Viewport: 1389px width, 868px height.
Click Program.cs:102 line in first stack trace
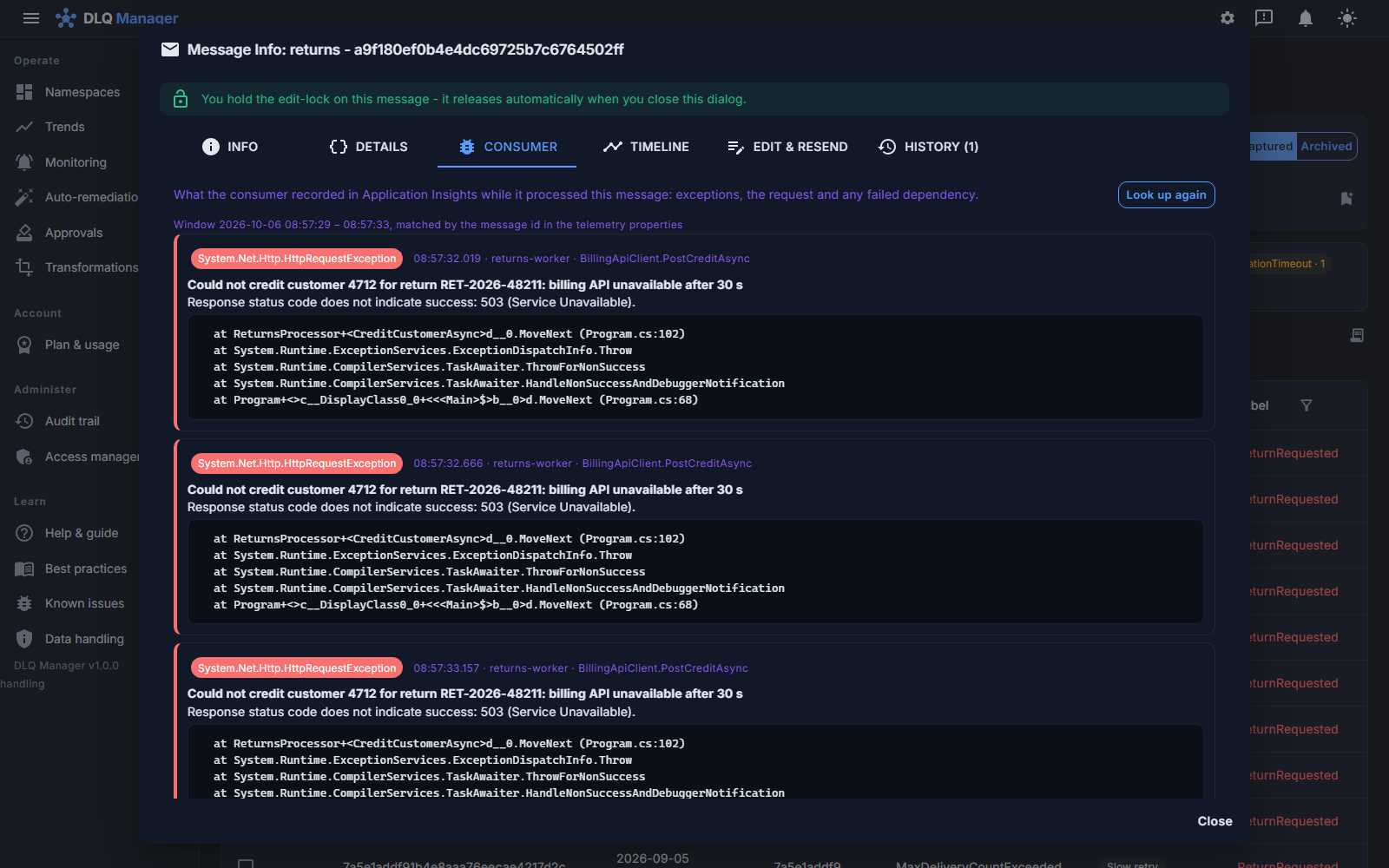coord(449,334)
